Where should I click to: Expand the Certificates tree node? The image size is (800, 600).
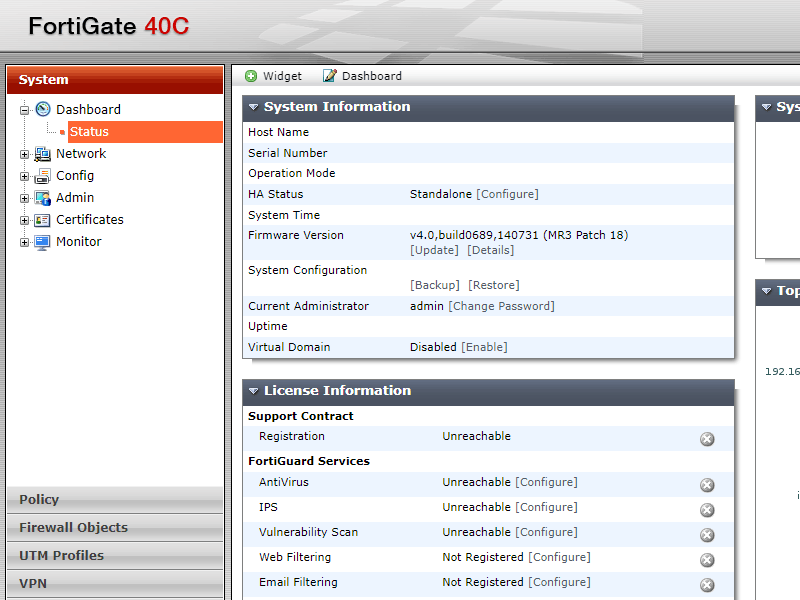[24, 220]
